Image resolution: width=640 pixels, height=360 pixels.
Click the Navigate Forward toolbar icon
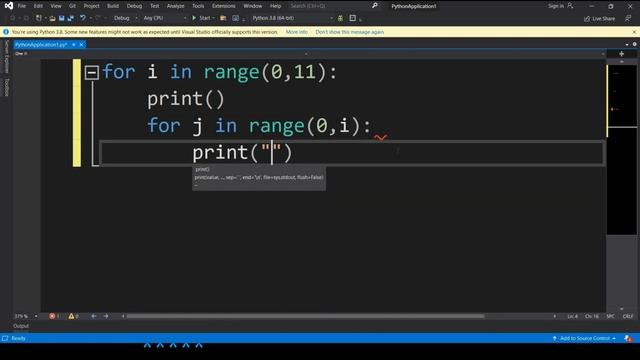[x=26, y=18]
